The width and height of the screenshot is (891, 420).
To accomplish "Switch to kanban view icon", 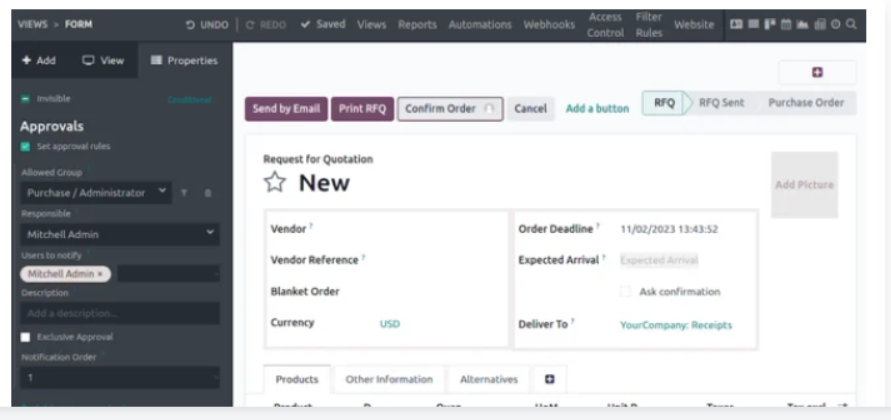I will point(770,24).
